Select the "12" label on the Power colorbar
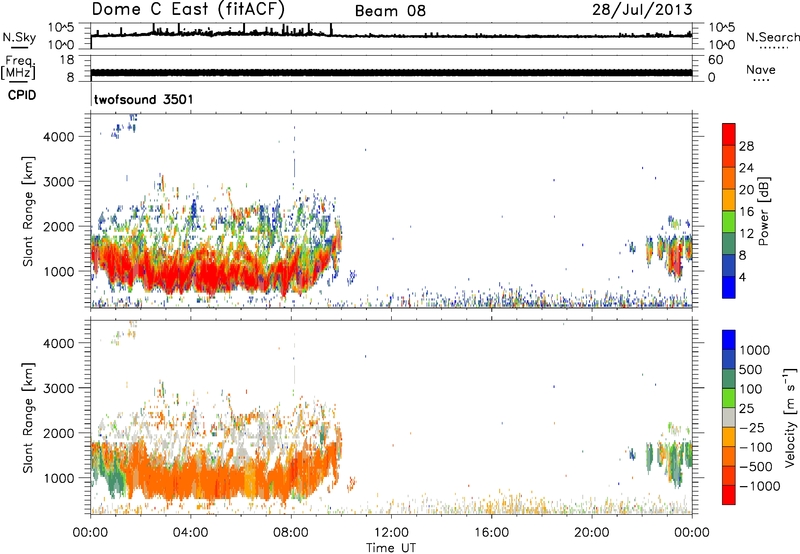800x554 pixels. pyautogui.click(x=746, y=234)
